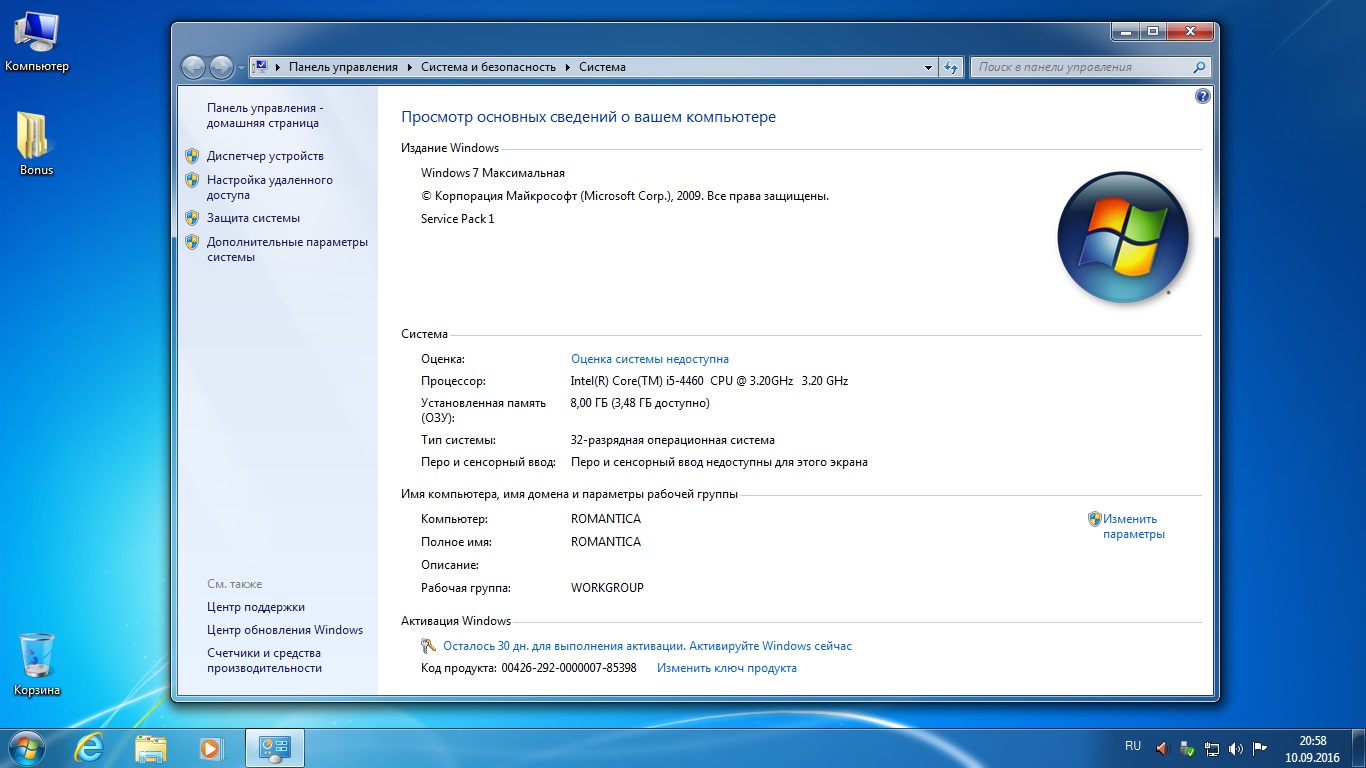Open Дополнительные параметры системы
The width and height of the screenshot is (1366, 768).
click(x=287, y=249)
